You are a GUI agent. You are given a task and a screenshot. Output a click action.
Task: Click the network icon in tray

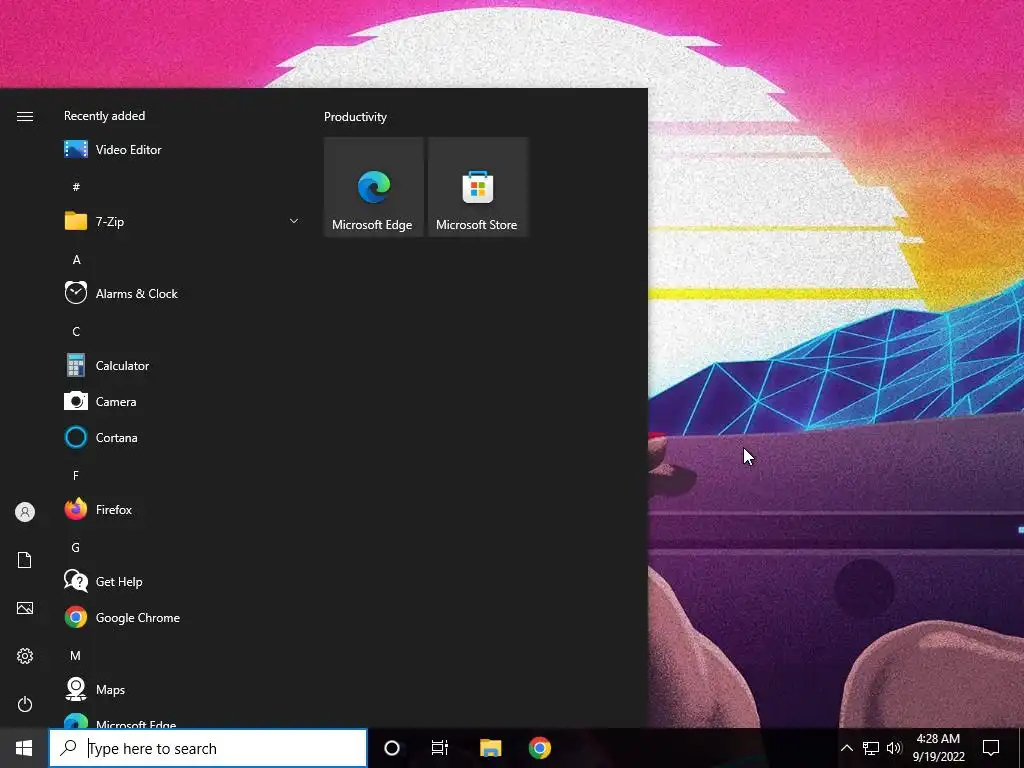click(871, 748)
